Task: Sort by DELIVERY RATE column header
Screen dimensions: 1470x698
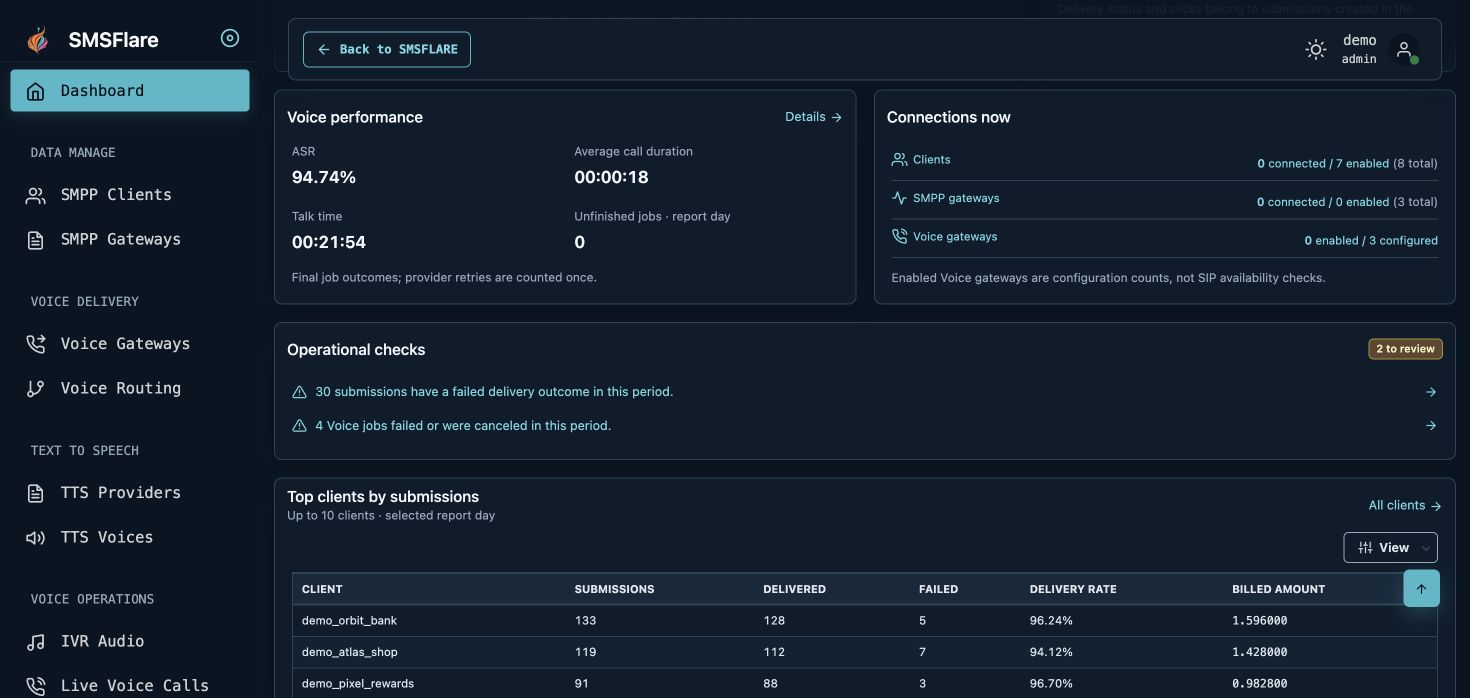Action: (1073, 589)
